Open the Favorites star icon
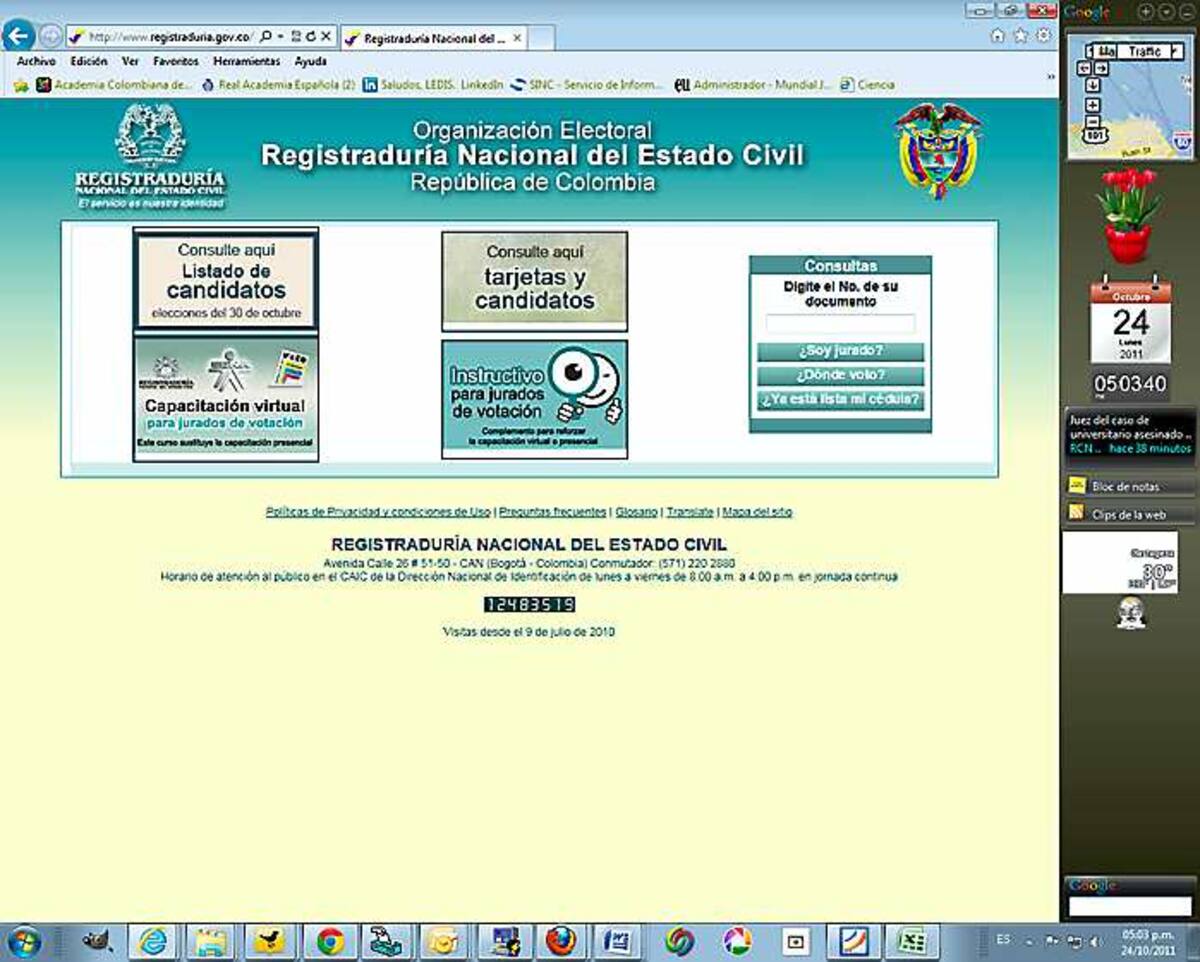The width and height of the screenshot is (1200, 962). [x=1020, y=36]
